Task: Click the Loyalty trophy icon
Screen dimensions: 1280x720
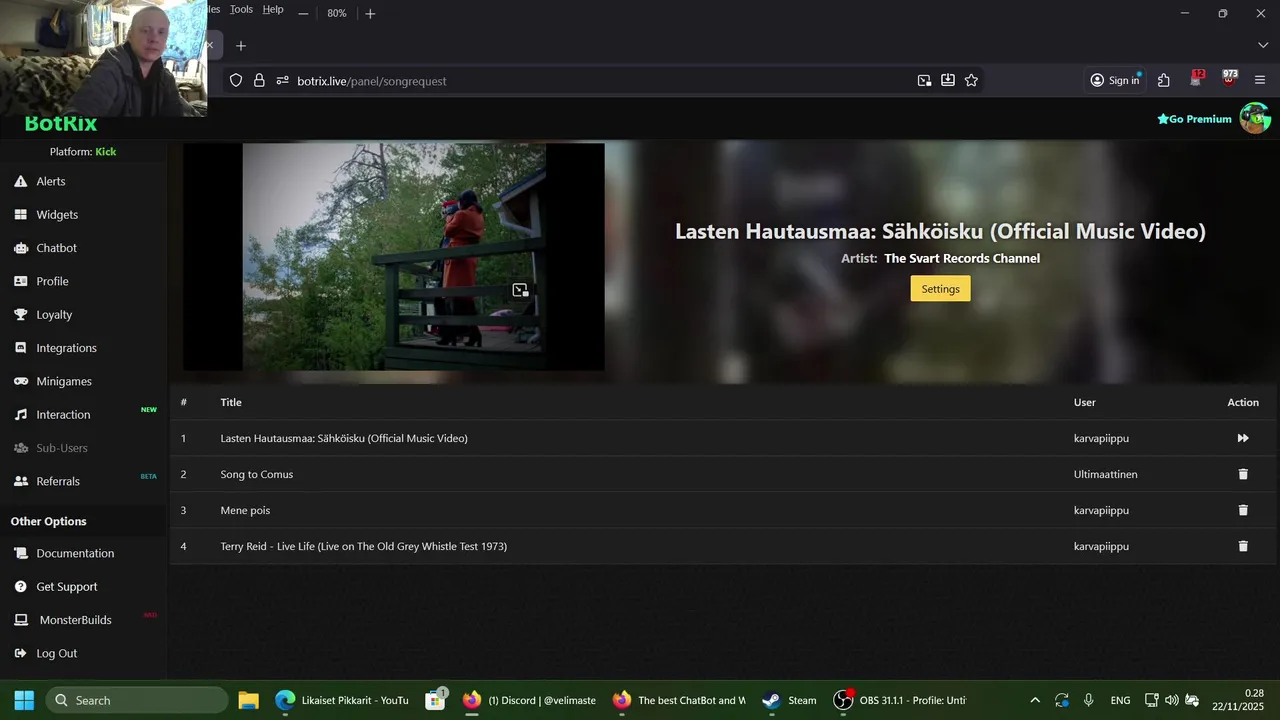Action: point(20,315)
